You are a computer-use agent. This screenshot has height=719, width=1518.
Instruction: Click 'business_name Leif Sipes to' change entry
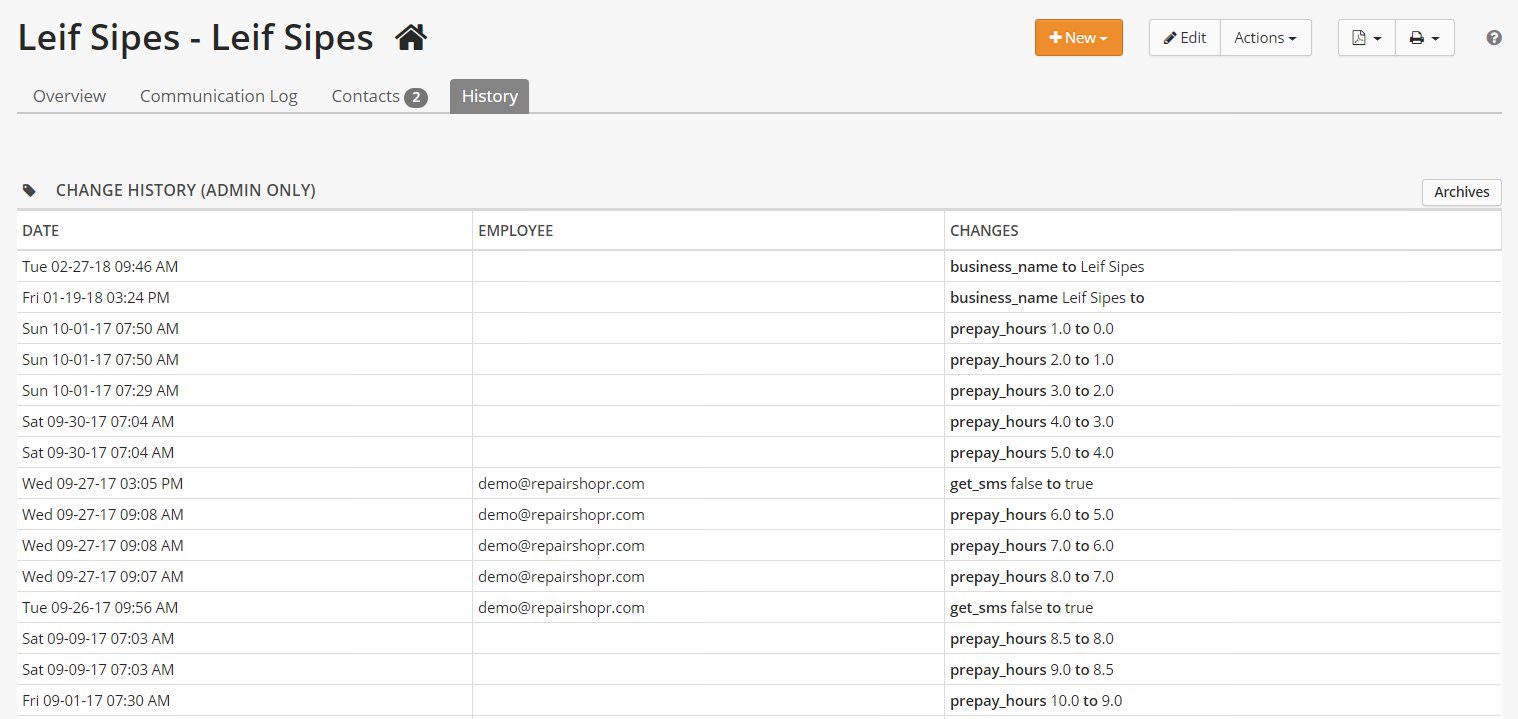pos(1047,298)
